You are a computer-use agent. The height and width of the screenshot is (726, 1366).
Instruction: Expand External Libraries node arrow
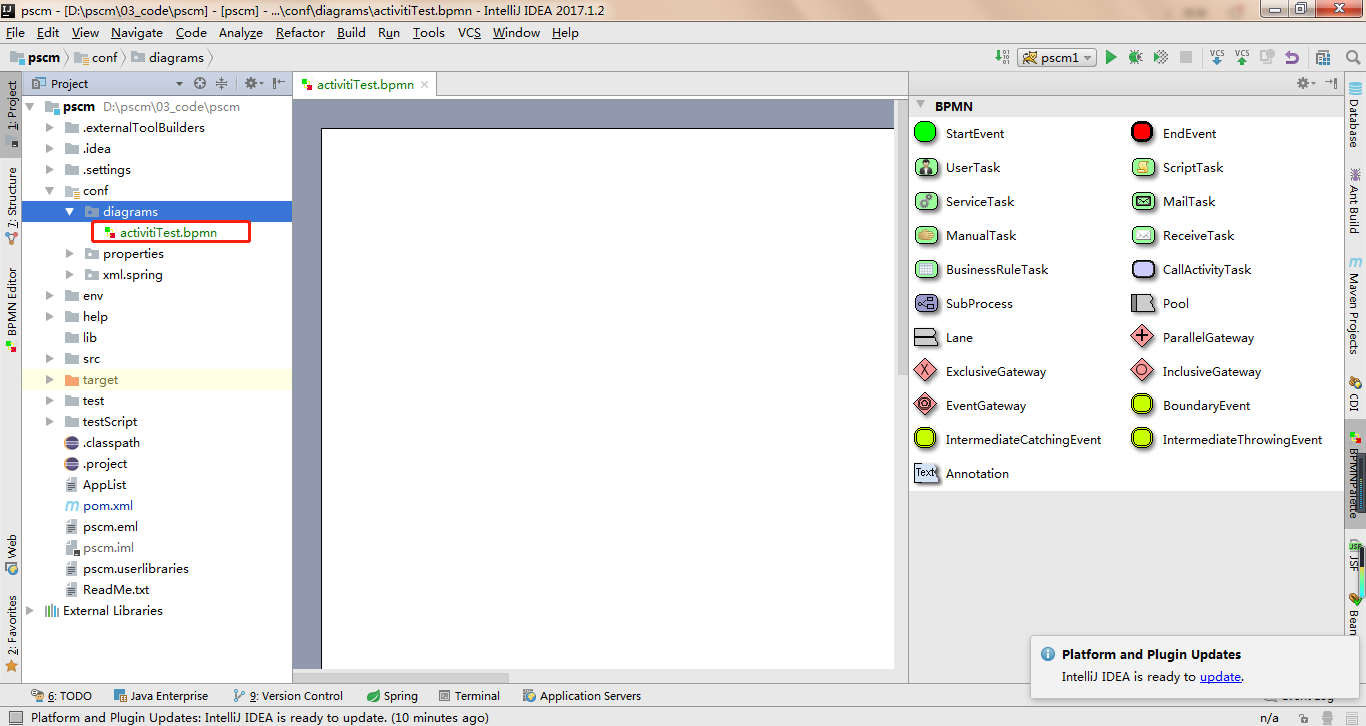tap(30, 610)
